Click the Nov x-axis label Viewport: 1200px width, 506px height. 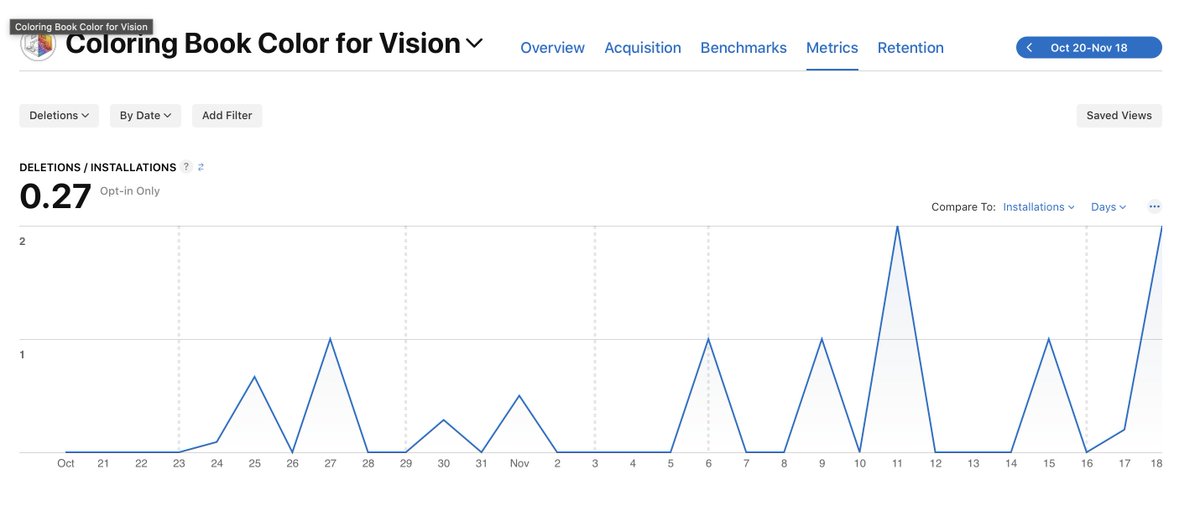coord(519,463)
